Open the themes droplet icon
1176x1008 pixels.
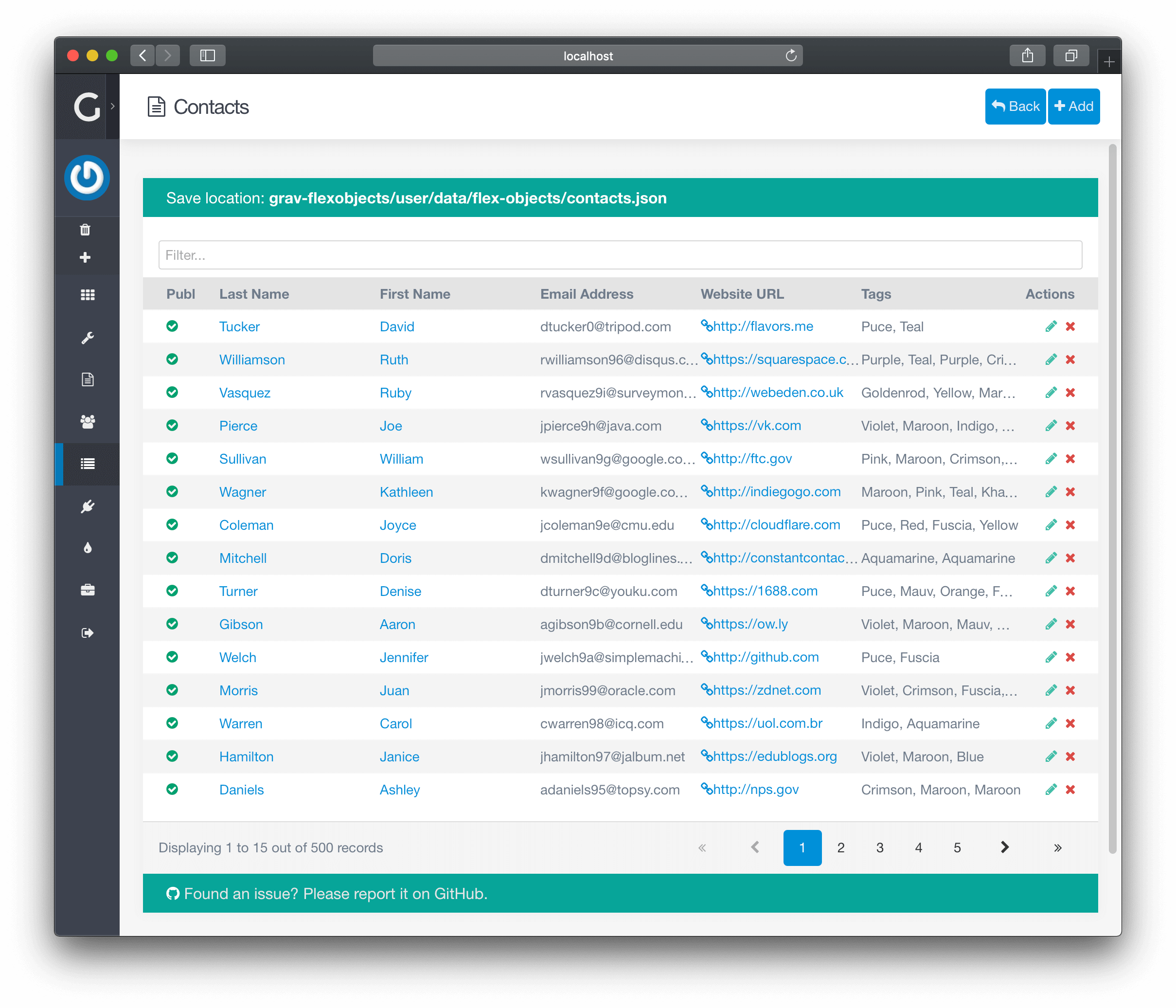click(x=88, y=548)
